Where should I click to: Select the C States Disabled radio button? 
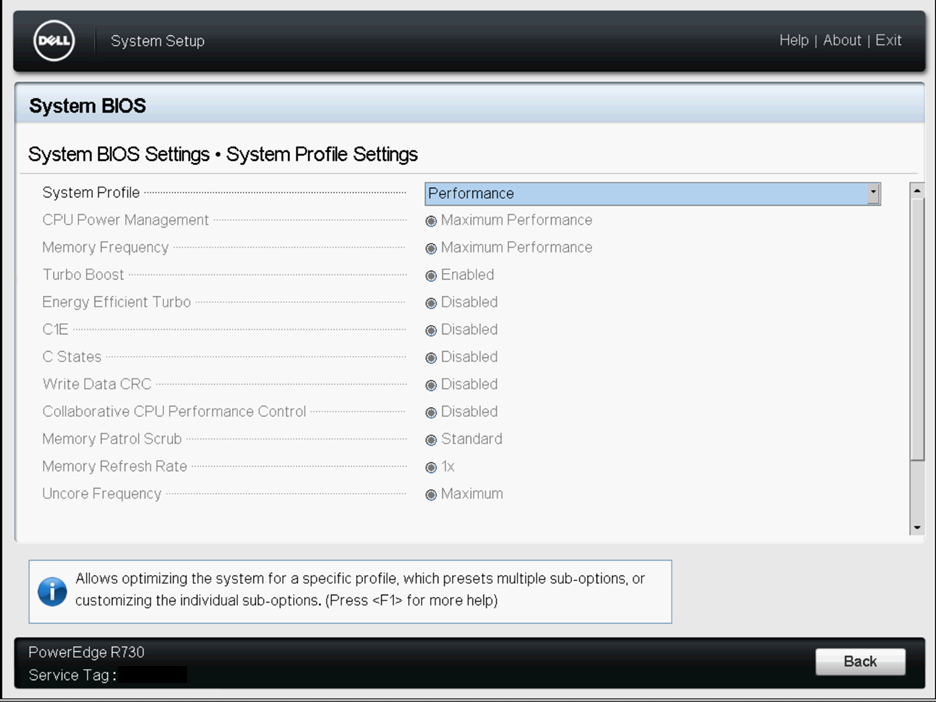[x=431, y=358]
